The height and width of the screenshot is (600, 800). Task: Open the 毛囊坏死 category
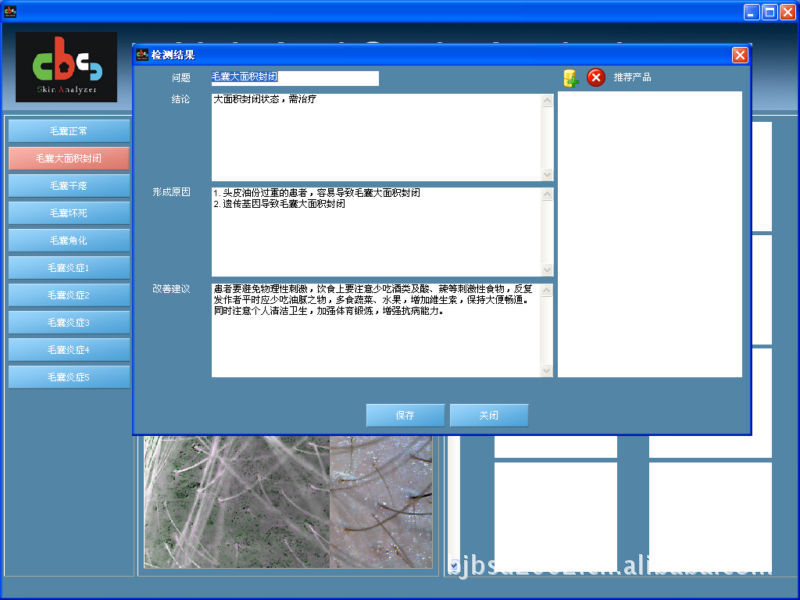(x=69, y=213)
